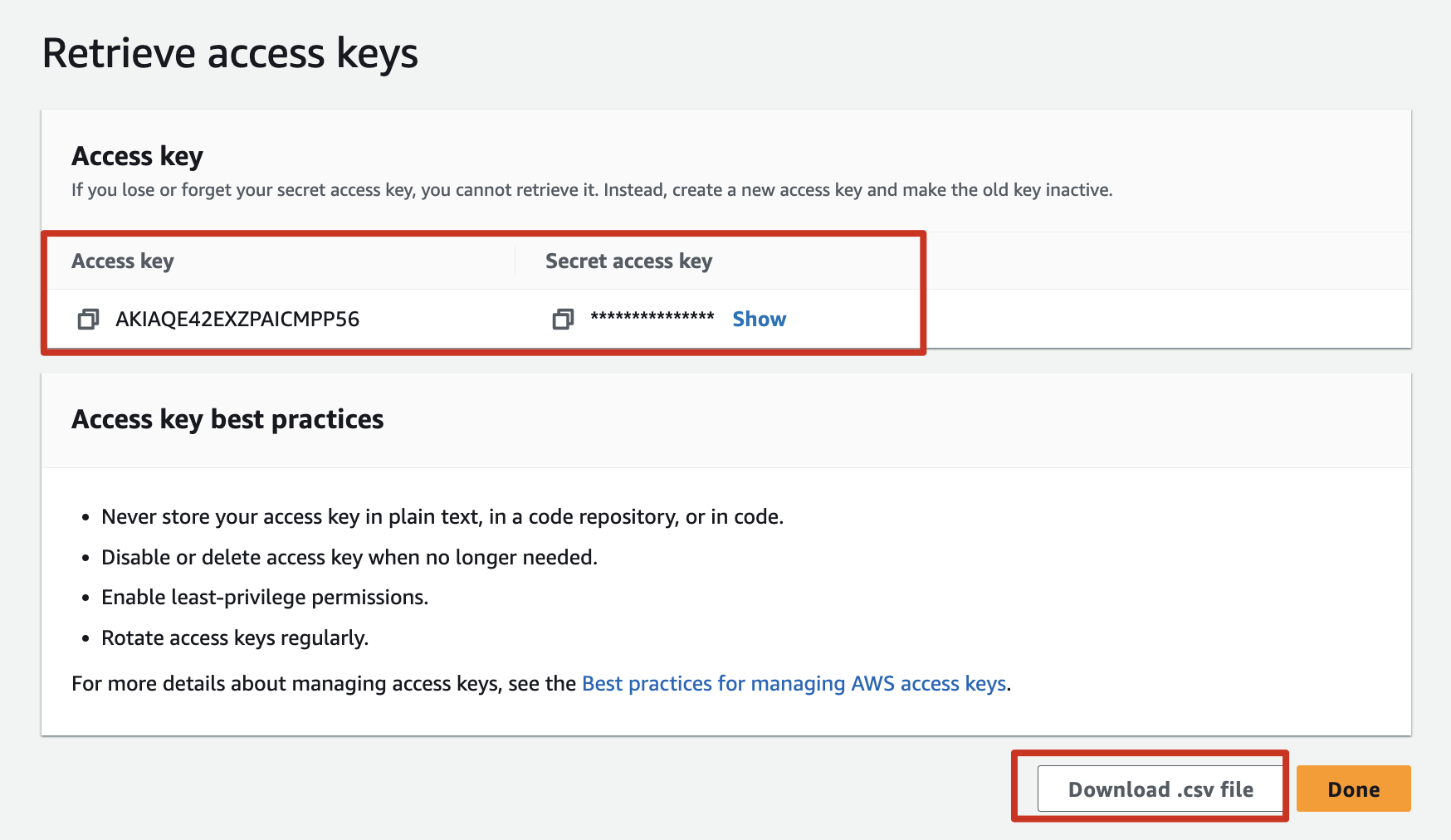Download the .csv file of the keys
This screenshot has width=1451, height=840.
(1160, 789)
